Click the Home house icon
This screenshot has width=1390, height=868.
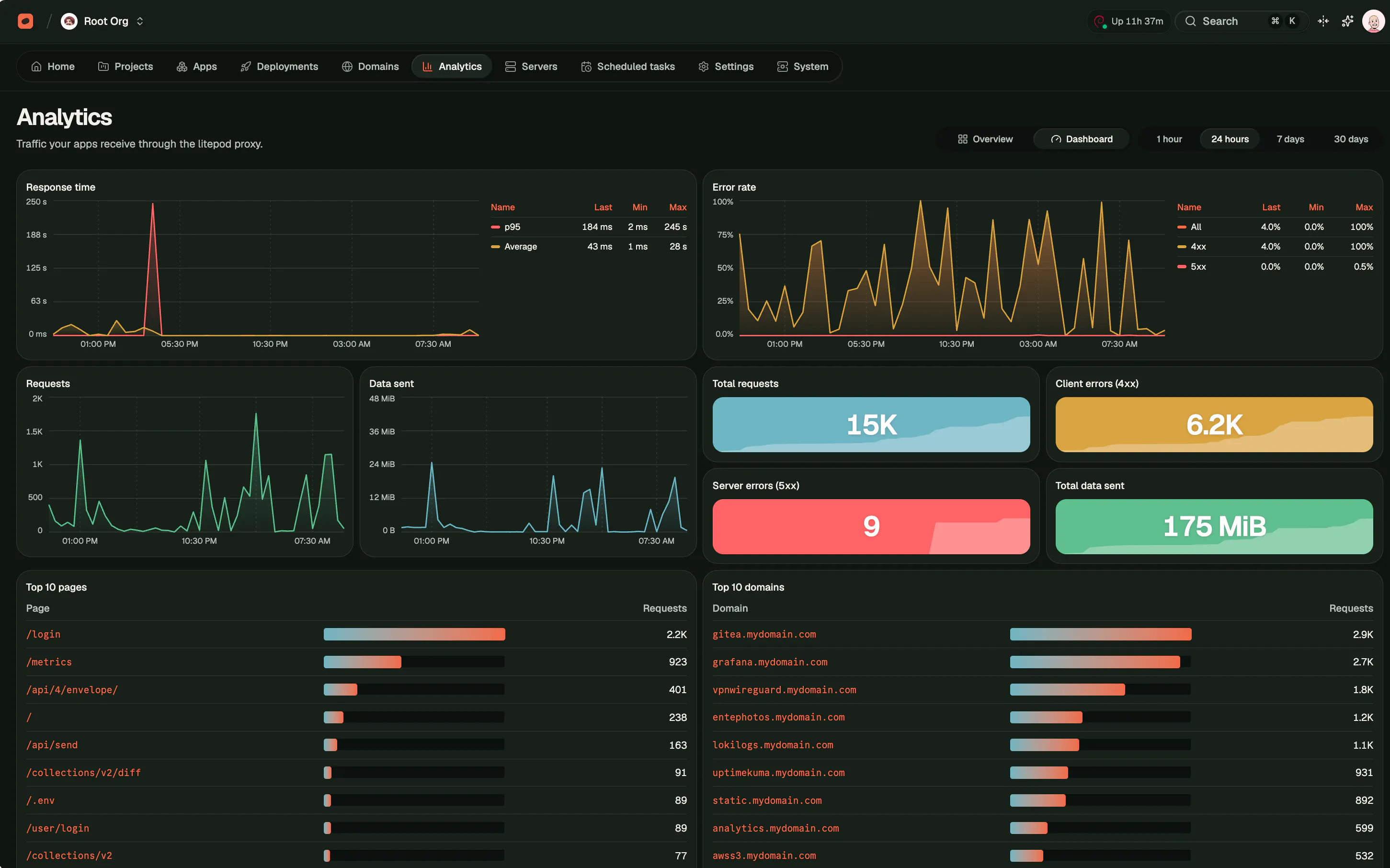(36, 67)
